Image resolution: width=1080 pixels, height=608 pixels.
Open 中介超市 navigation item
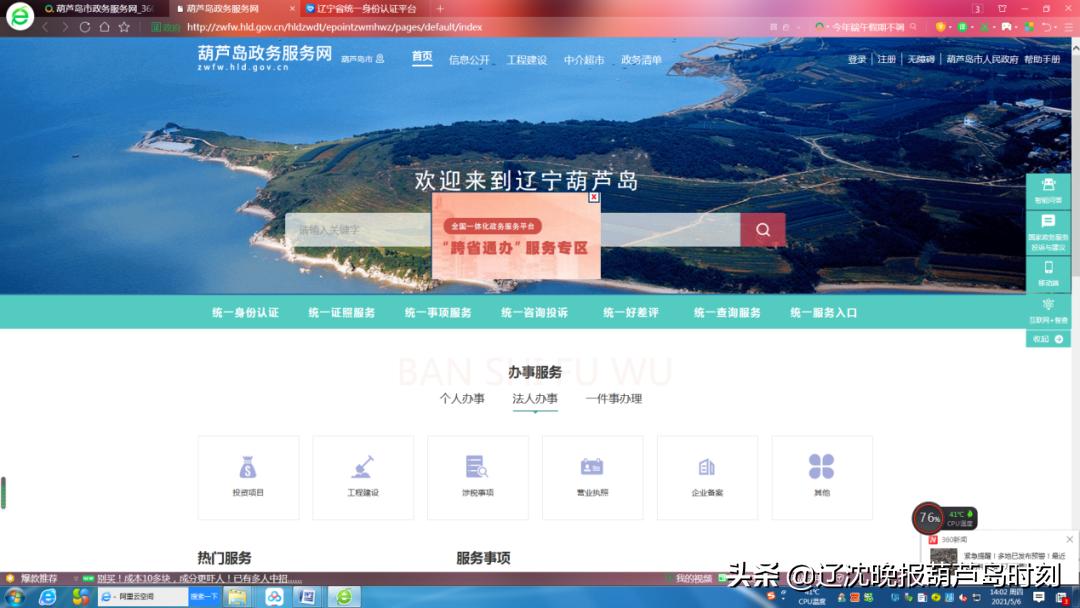(584, 60)
